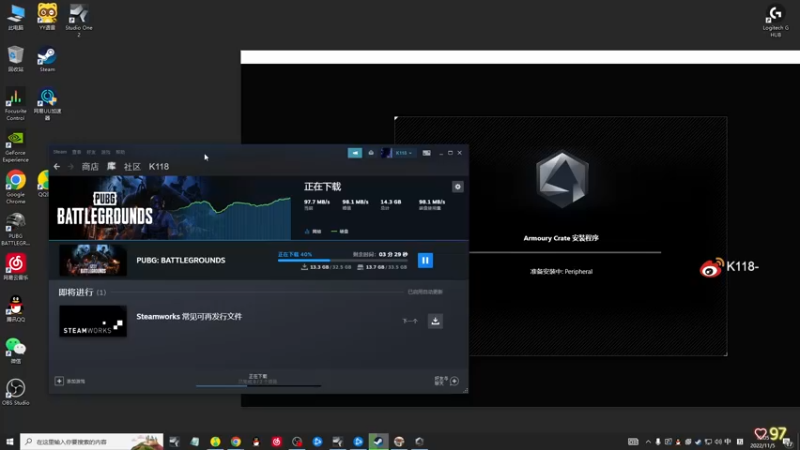This screenshot has height=450, width=800.
Task: Expand the system tray hidden icons chevron
Action: [x=648, y=442]
